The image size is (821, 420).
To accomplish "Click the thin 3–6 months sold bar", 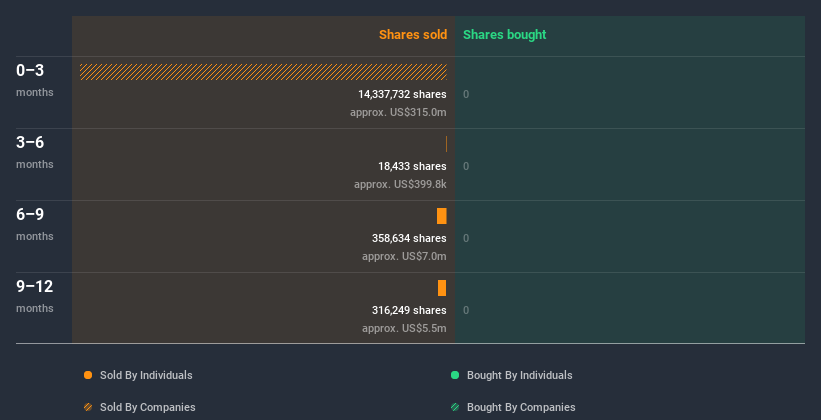I will point(446,144).
